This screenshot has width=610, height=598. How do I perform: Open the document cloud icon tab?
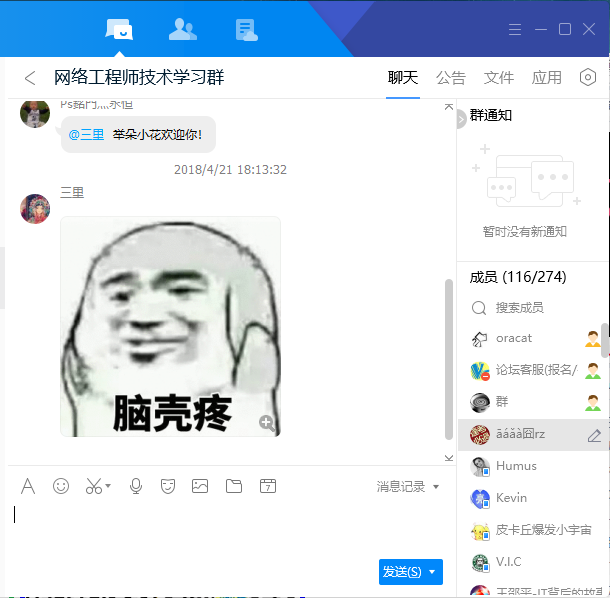tap(247, 30)
